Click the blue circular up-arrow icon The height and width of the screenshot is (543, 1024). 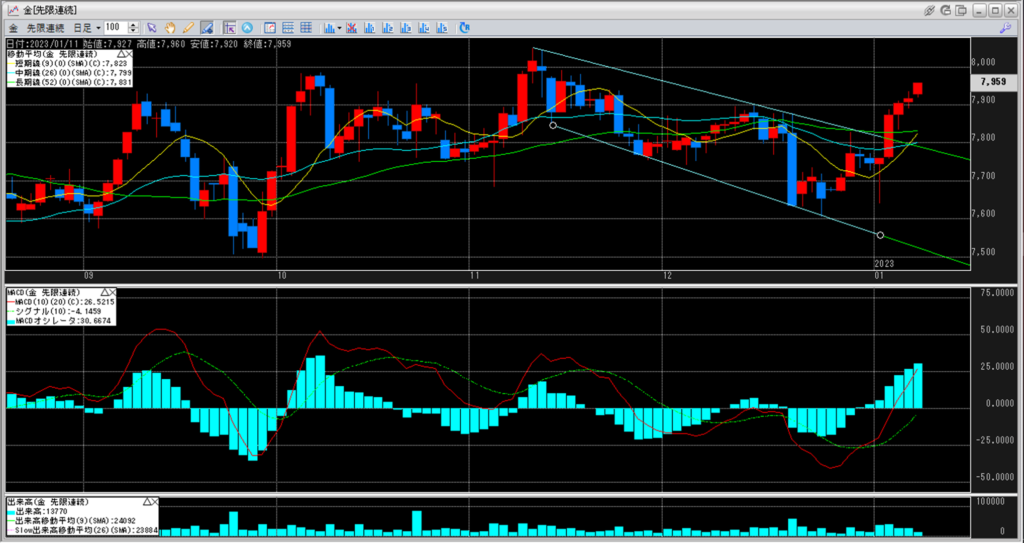pyautogui.click(x=247, y=27)
